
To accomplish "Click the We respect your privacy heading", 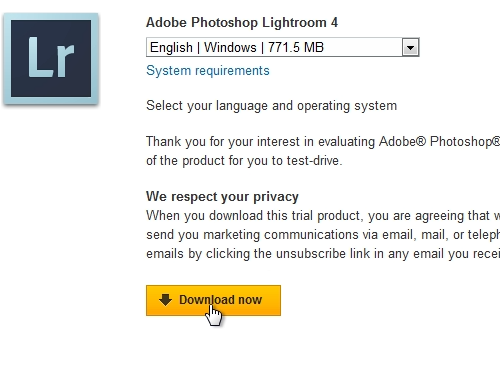I will (x=222, y=196).
